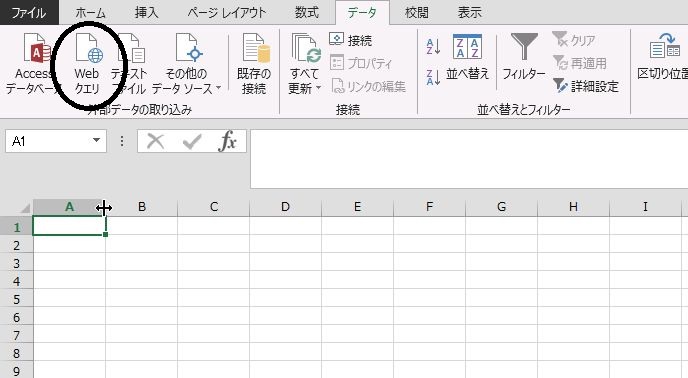Switch to ページ レイアウト tab

click(x=226, y=12)
